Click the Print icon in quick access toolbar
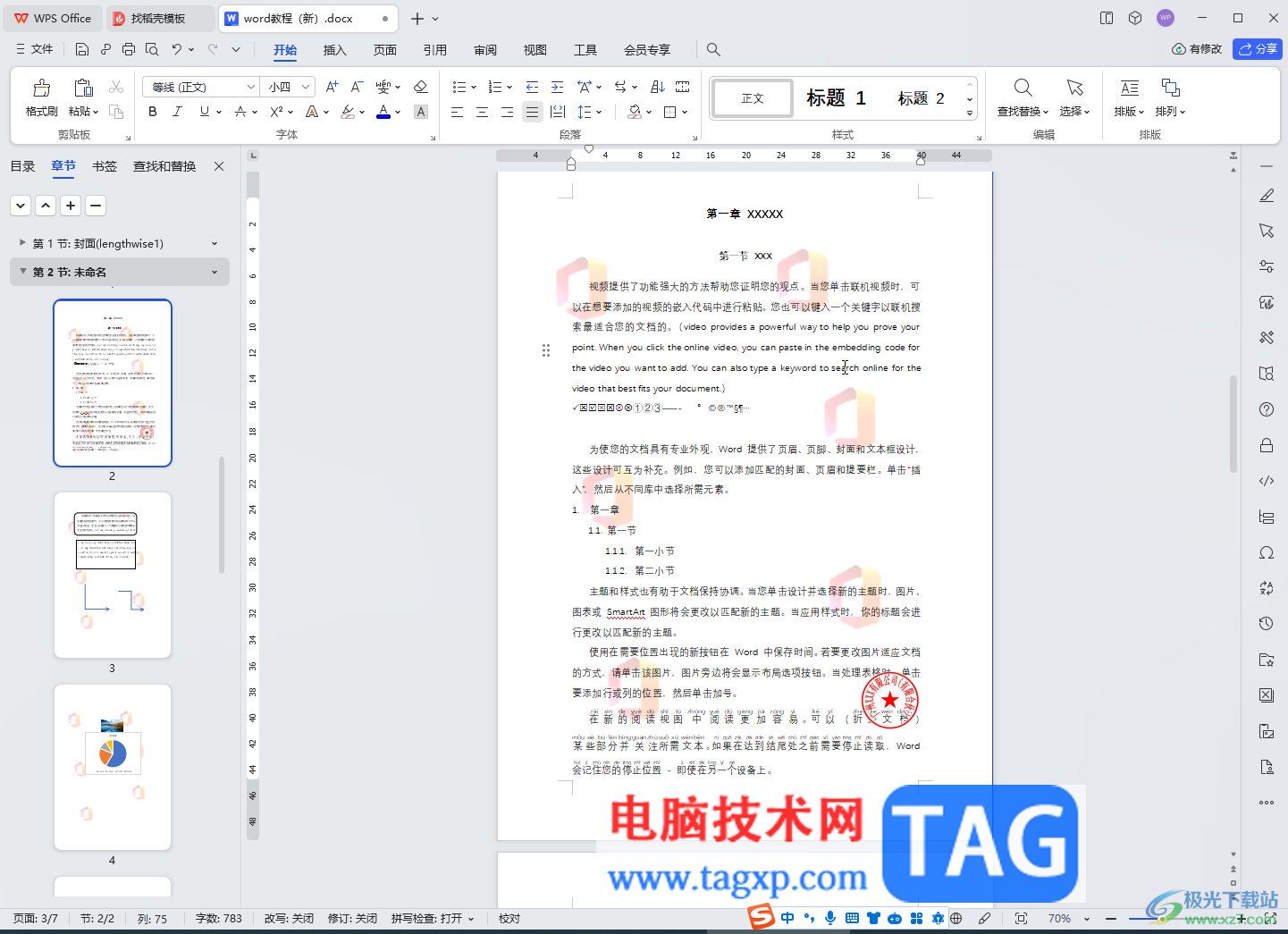The width and height of the screenshot is (1288, 934). (129, 49)
